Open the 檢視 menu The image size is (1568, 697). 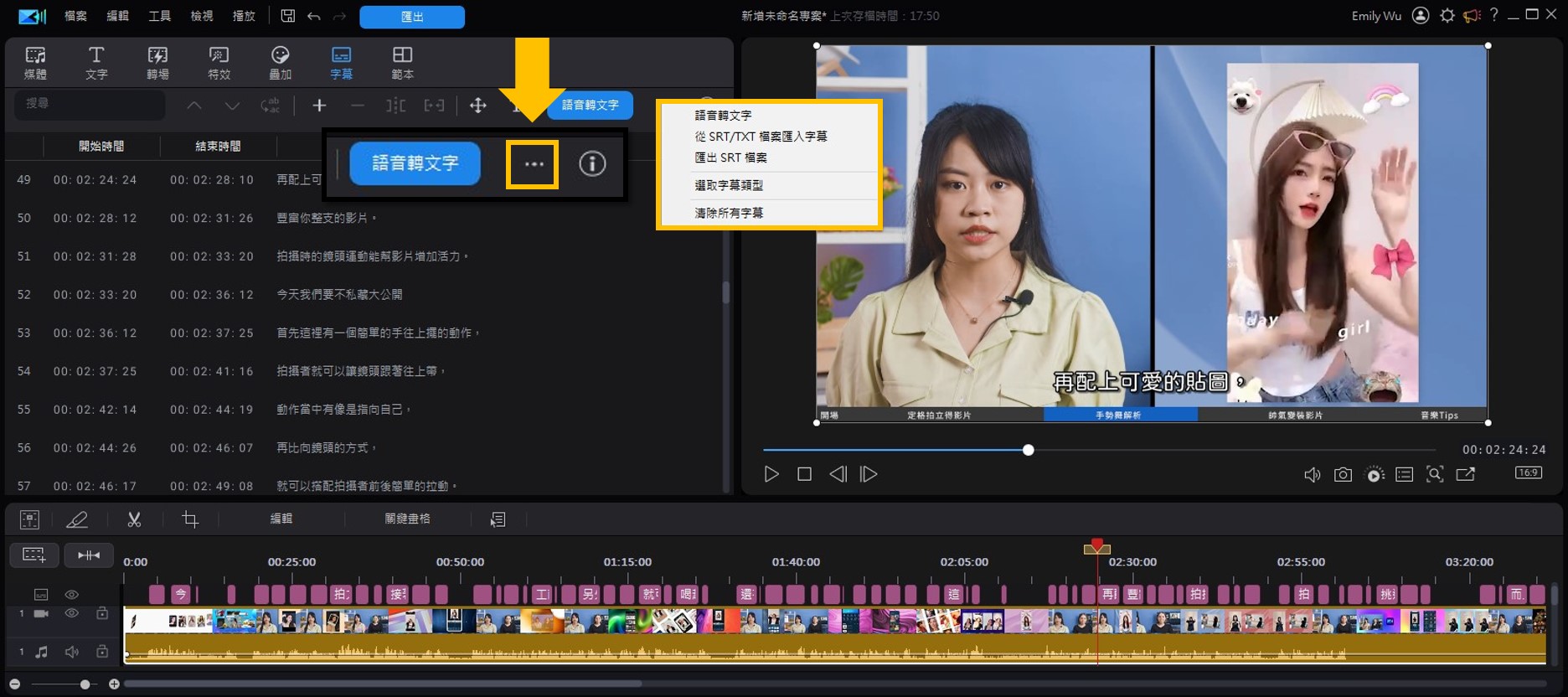(202, 16)
